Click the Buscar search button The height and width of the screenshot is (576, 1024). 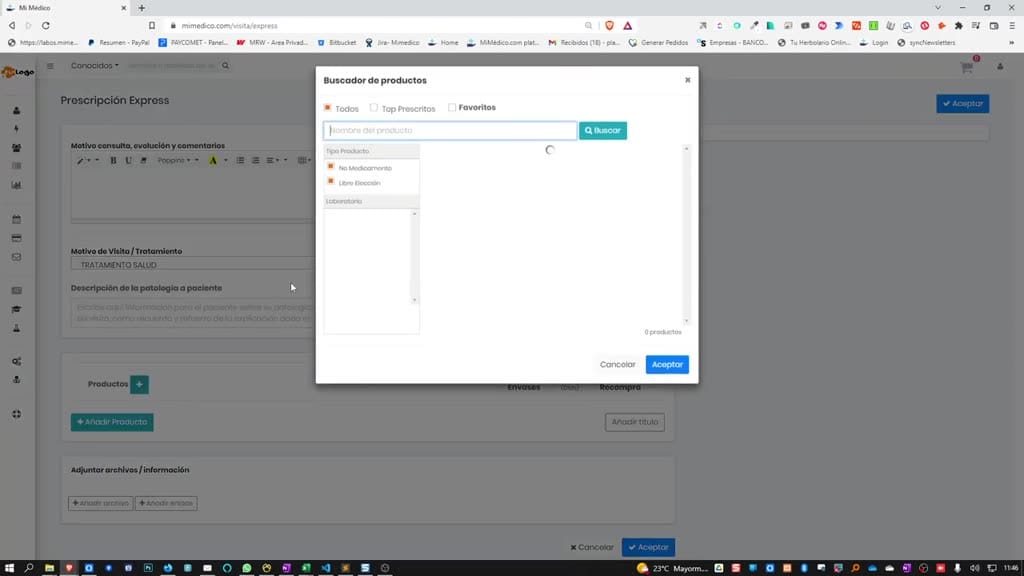[x=602, y=131]
